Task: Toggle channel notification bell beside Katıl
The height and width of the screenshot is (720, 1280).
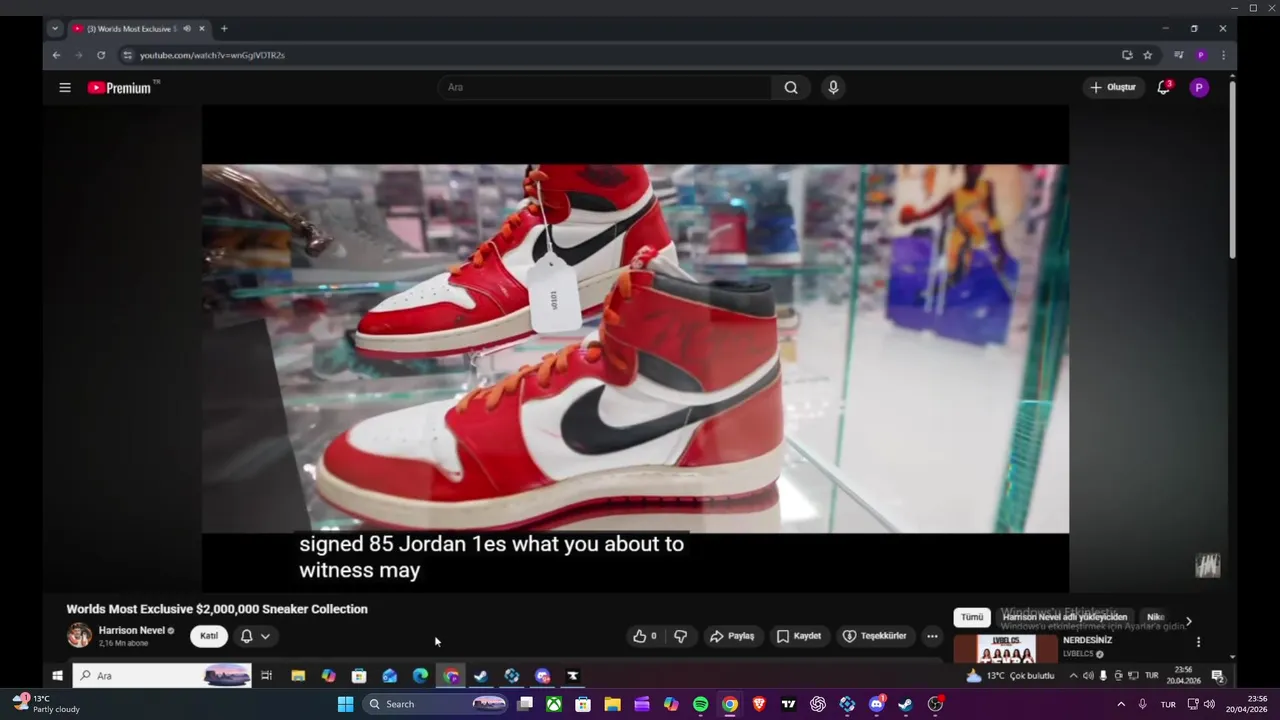Action: pos(246,636)
